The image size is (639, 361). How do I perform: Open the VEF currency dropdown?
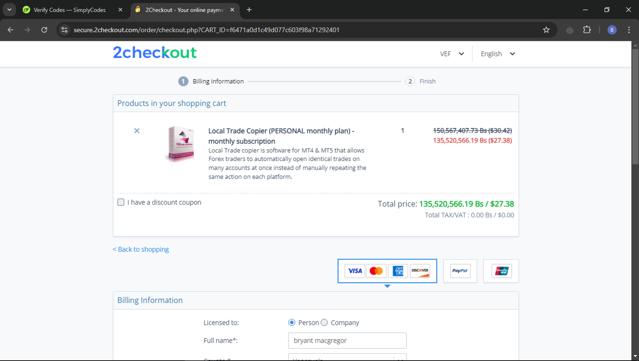(x=452, y=54)
